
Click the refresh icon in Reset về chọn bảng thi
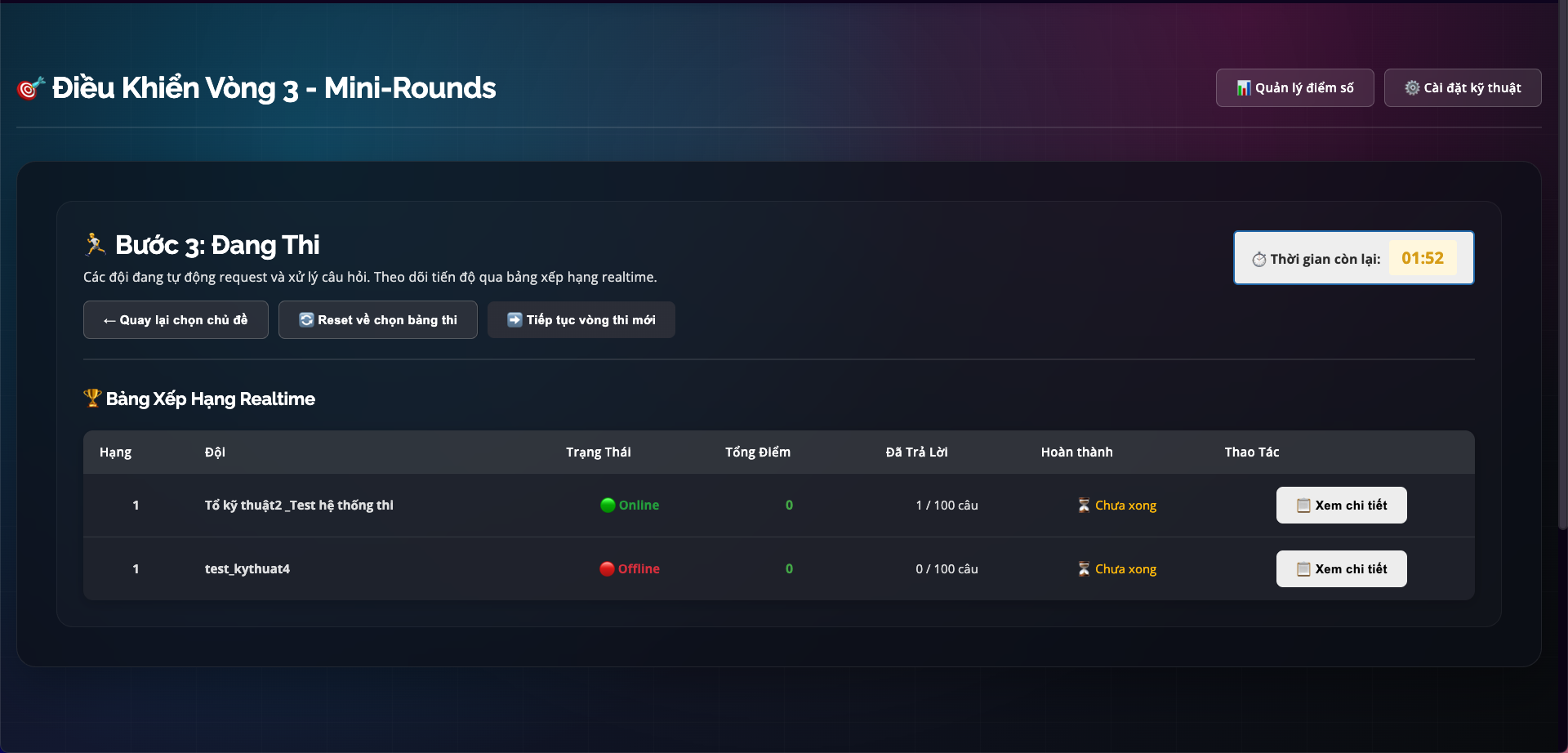306,319
